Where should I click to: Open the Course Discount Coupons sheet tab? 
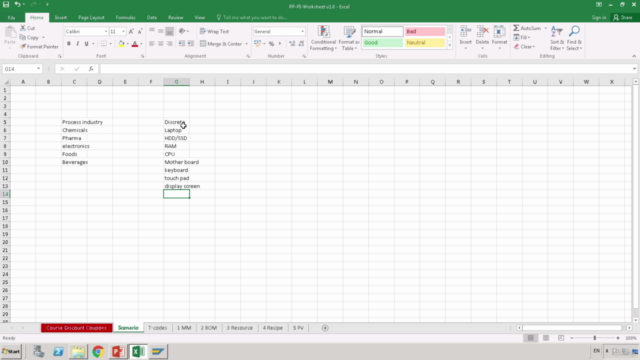click(76, 328)
